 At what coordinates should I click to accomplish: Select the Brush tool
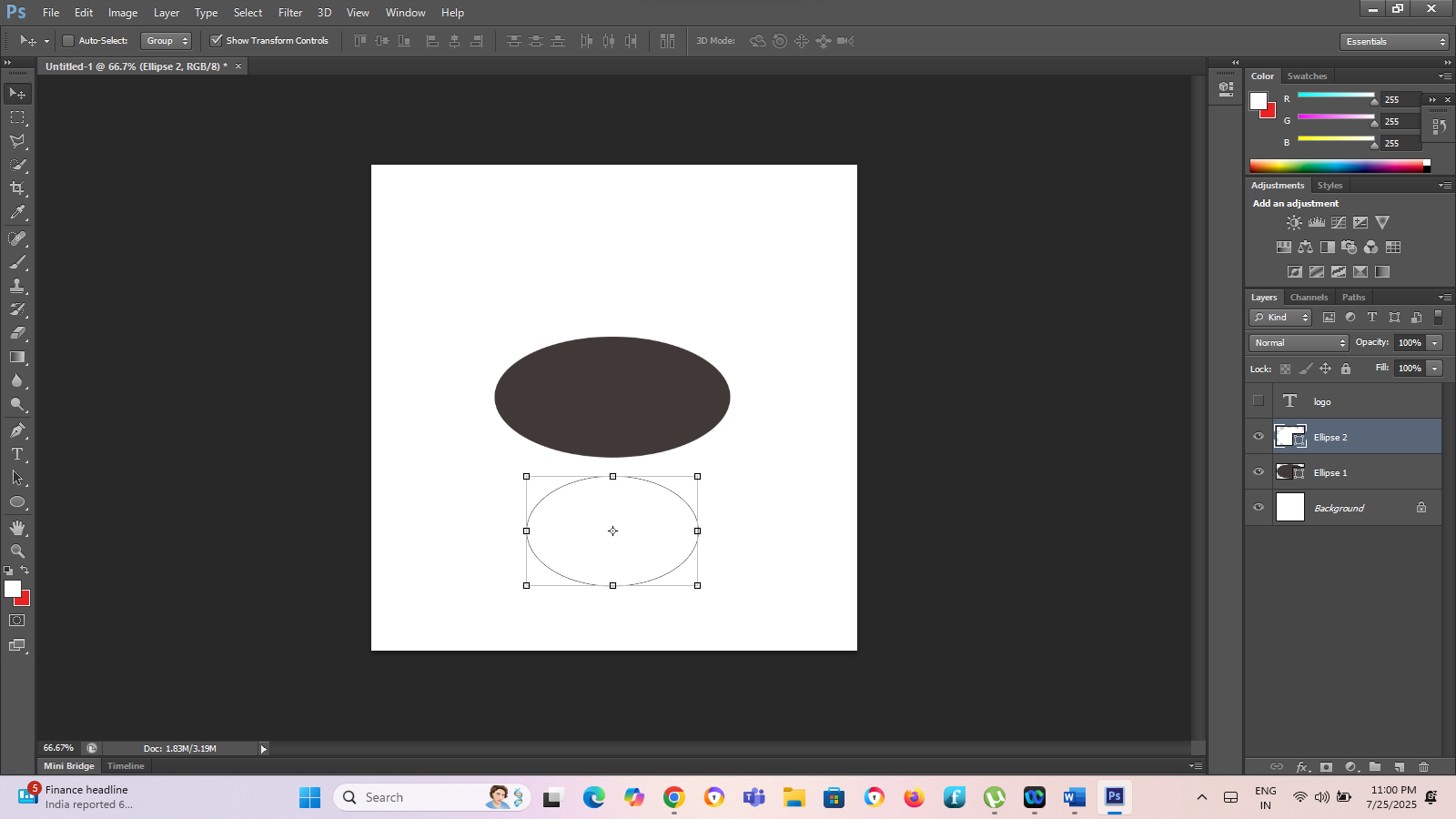pyautogui.click(x=17, y=262)
